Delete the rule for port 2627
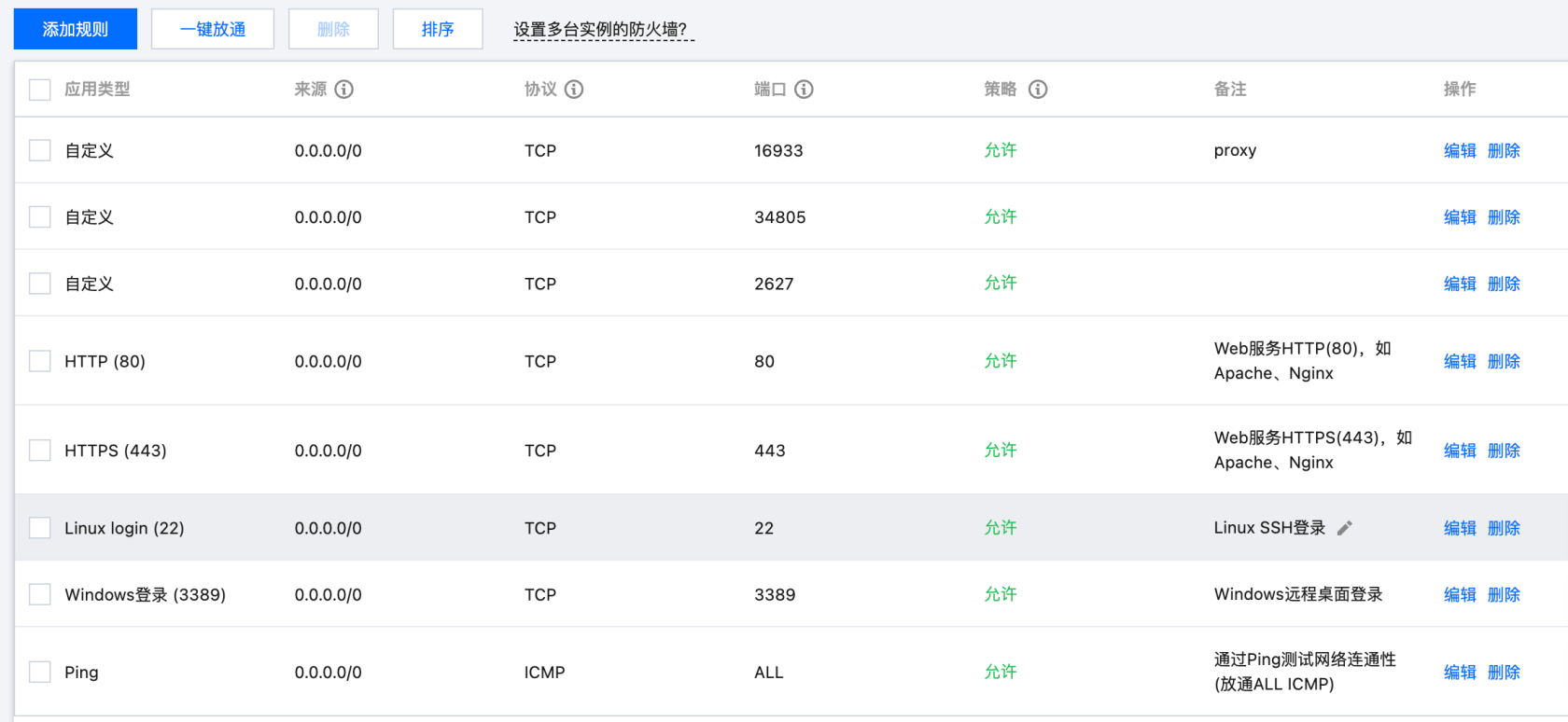 point(1504,284)
